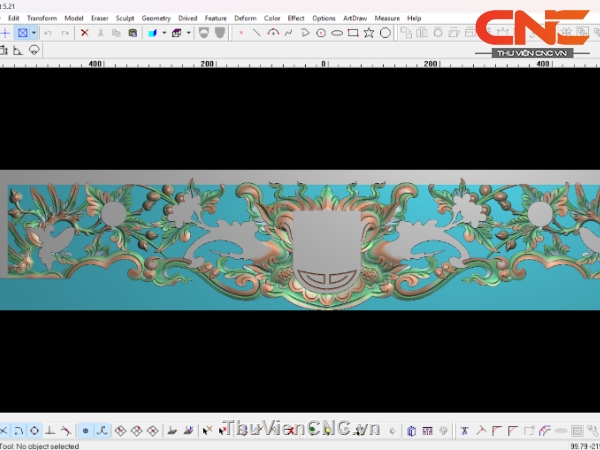Screen dimensions: 600x450
Task: Click the red Delete X icon
Action: pyautogui.click(x=84, y=33)
